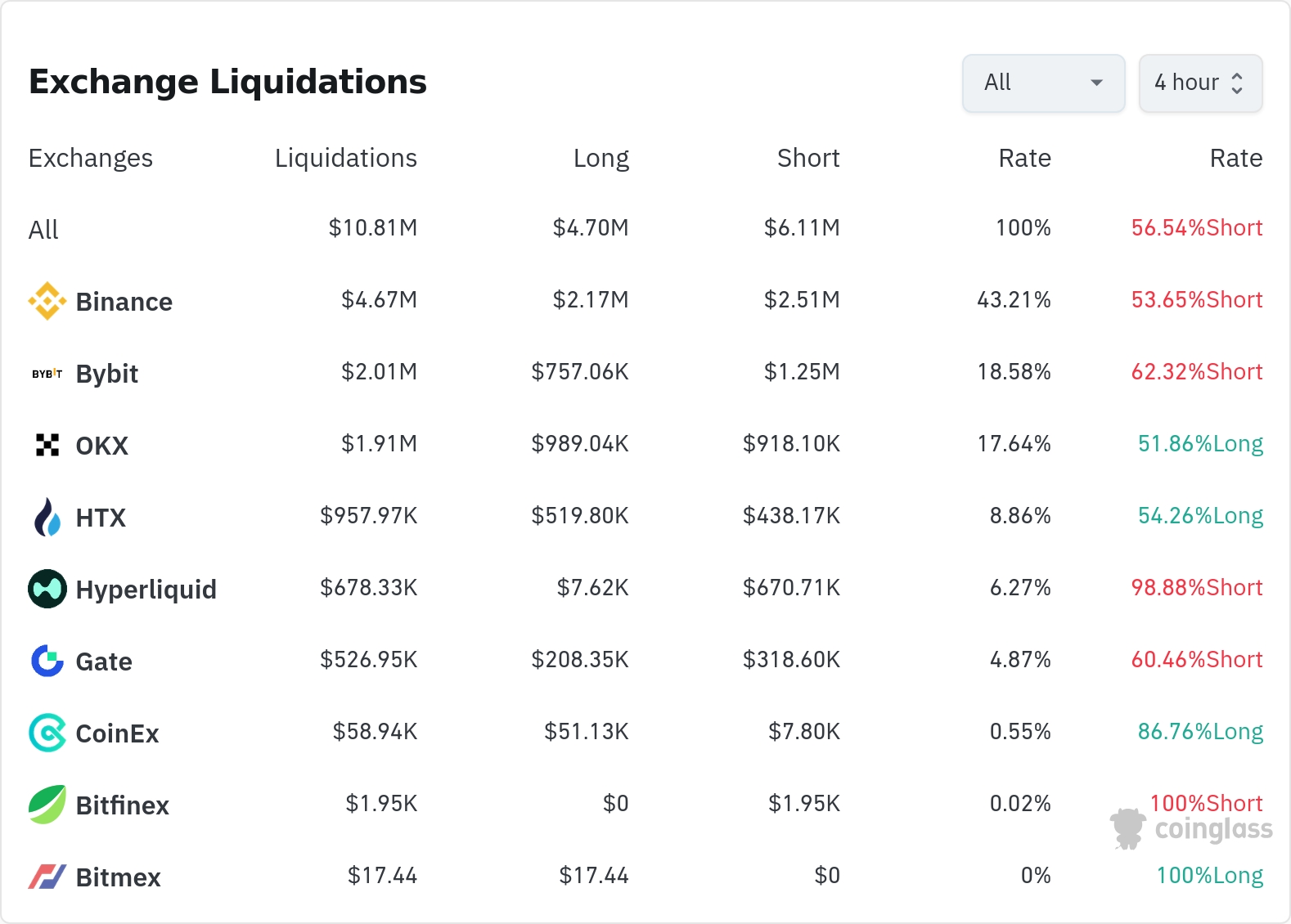Click the Exchanges column header

click(x=90, y=158)
